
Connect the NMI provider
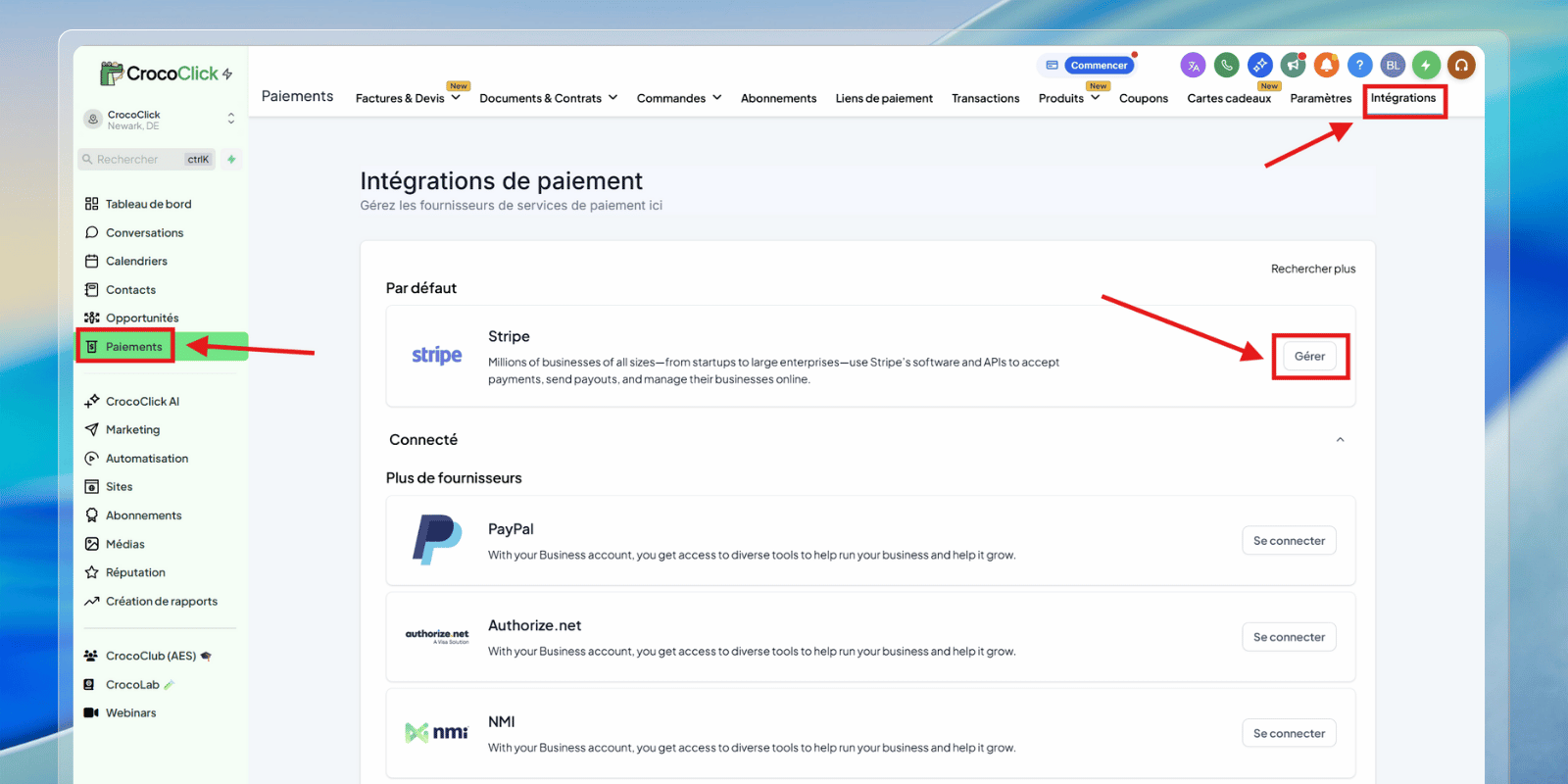pyautogui.click(x=1289, y=733)
